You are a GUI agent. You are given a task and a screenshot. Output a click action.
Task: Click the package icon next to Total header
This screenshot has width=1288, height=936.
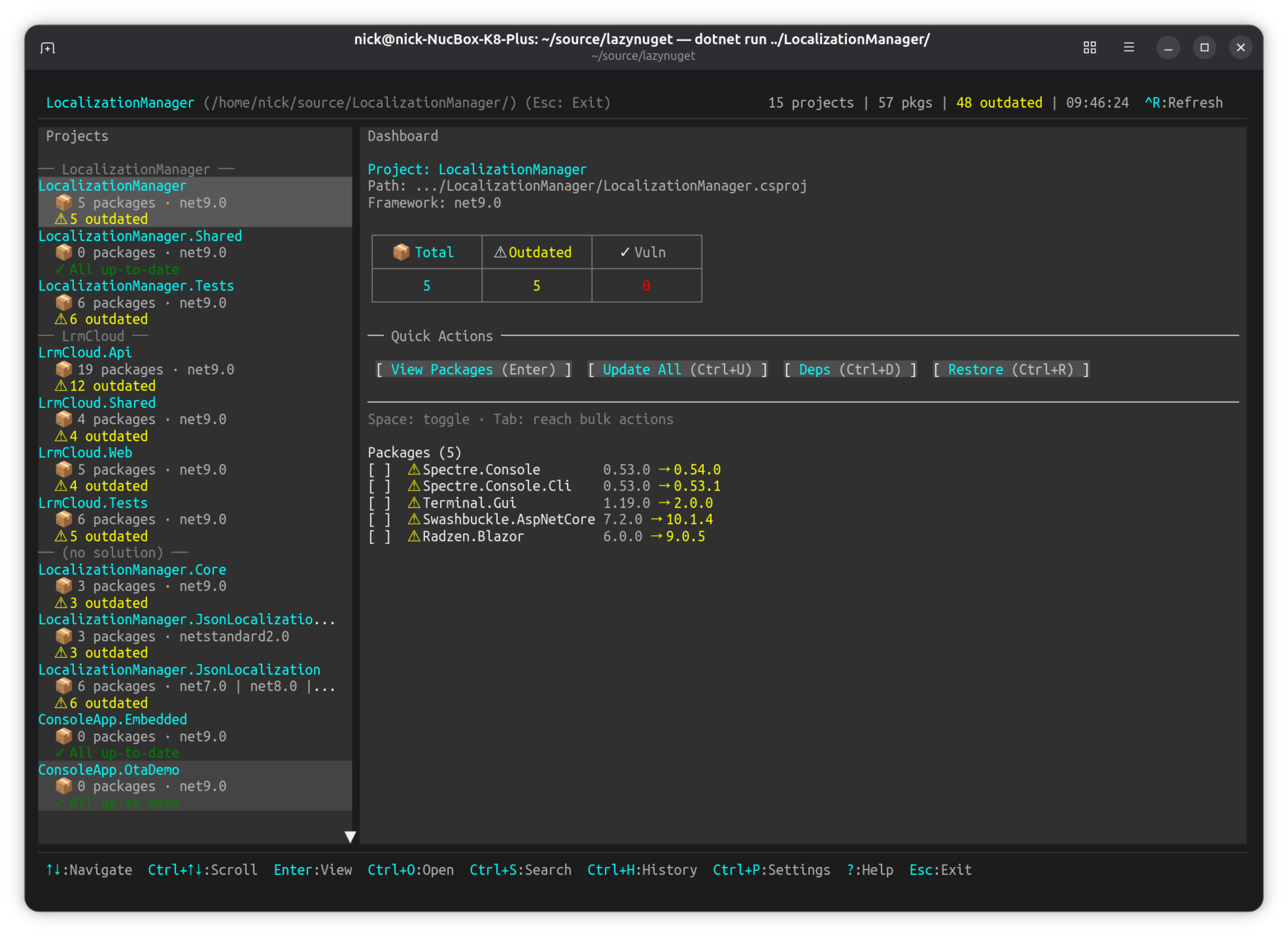[x=402, y=252]
